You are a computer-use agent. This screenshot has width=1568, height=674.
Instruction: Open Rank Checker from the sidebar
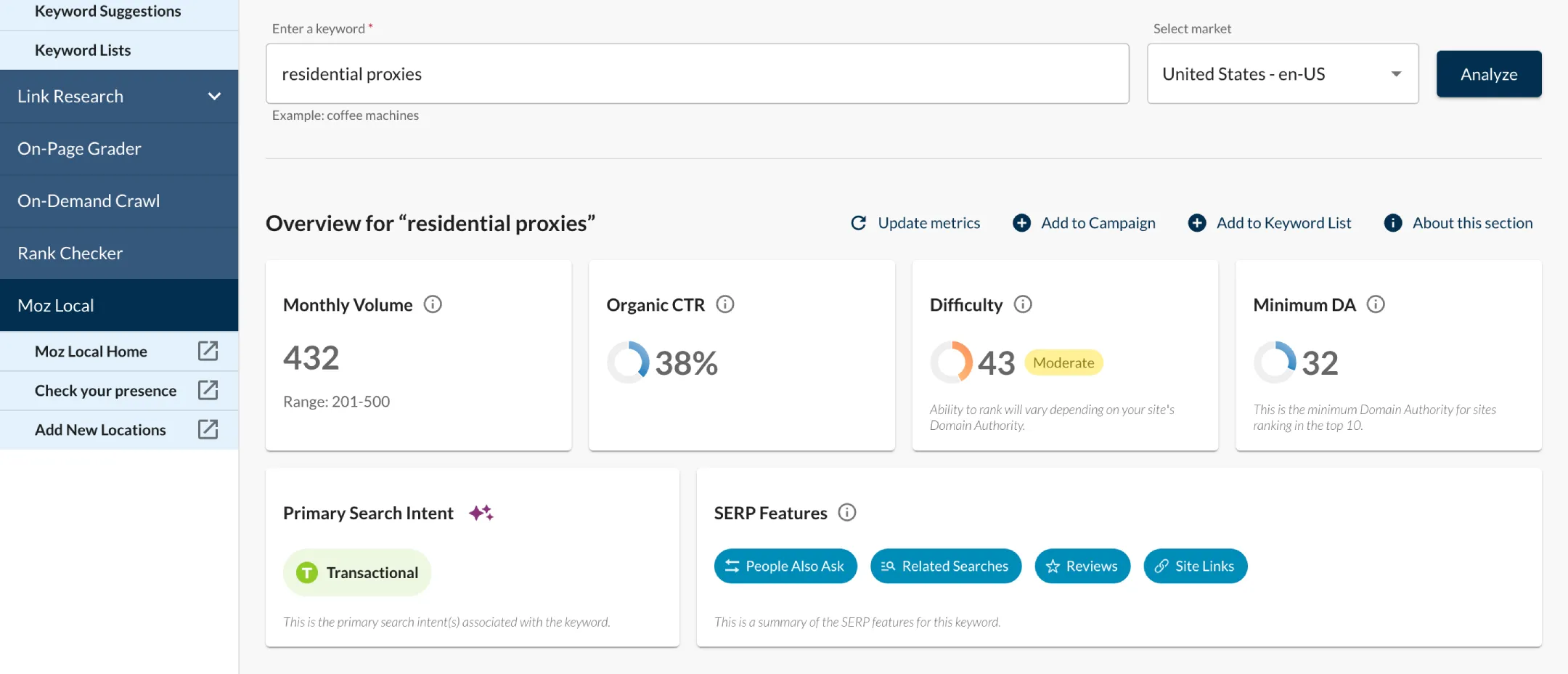(x=70, y=253)
